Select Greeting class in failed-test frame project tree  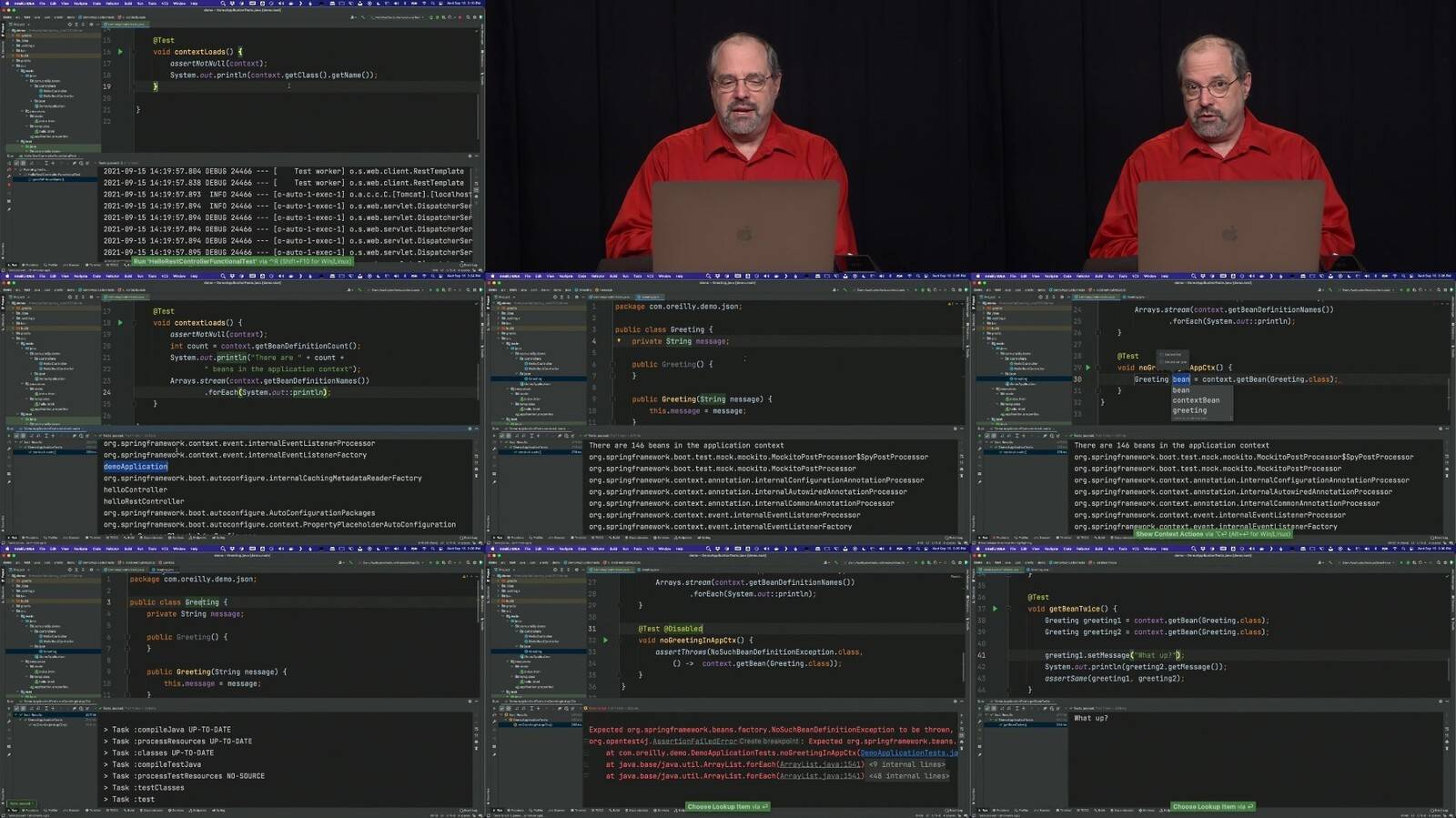click(x=533, y=651)
